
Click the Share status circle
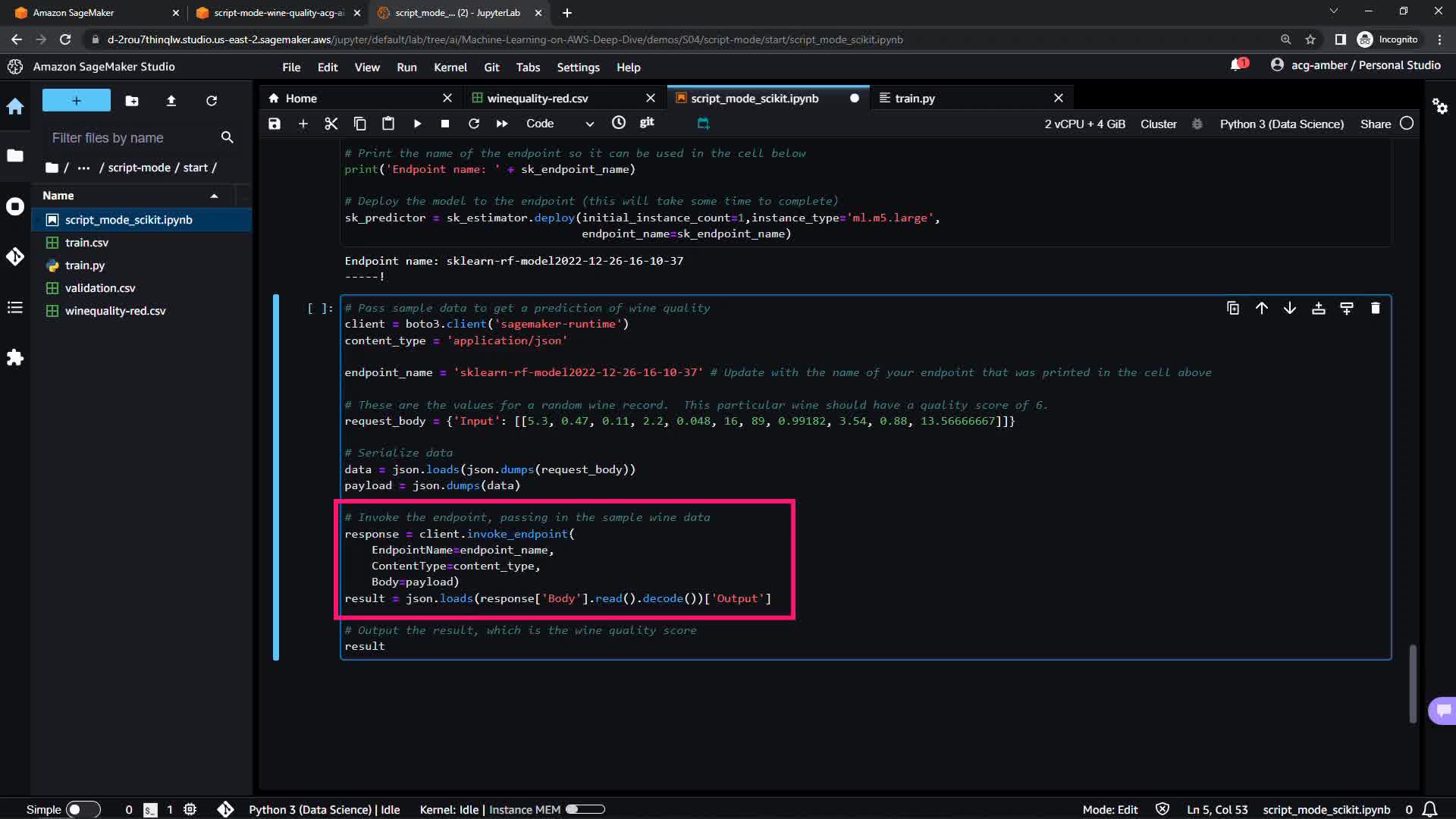[x=1407, y=124]
